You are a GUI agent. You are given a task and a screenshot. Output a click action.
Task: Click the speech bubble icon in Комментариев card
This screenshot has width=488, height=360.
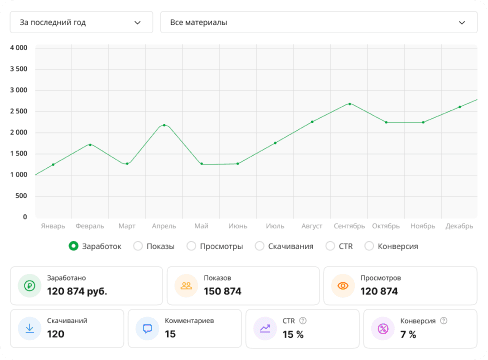(x=147, y=328)
